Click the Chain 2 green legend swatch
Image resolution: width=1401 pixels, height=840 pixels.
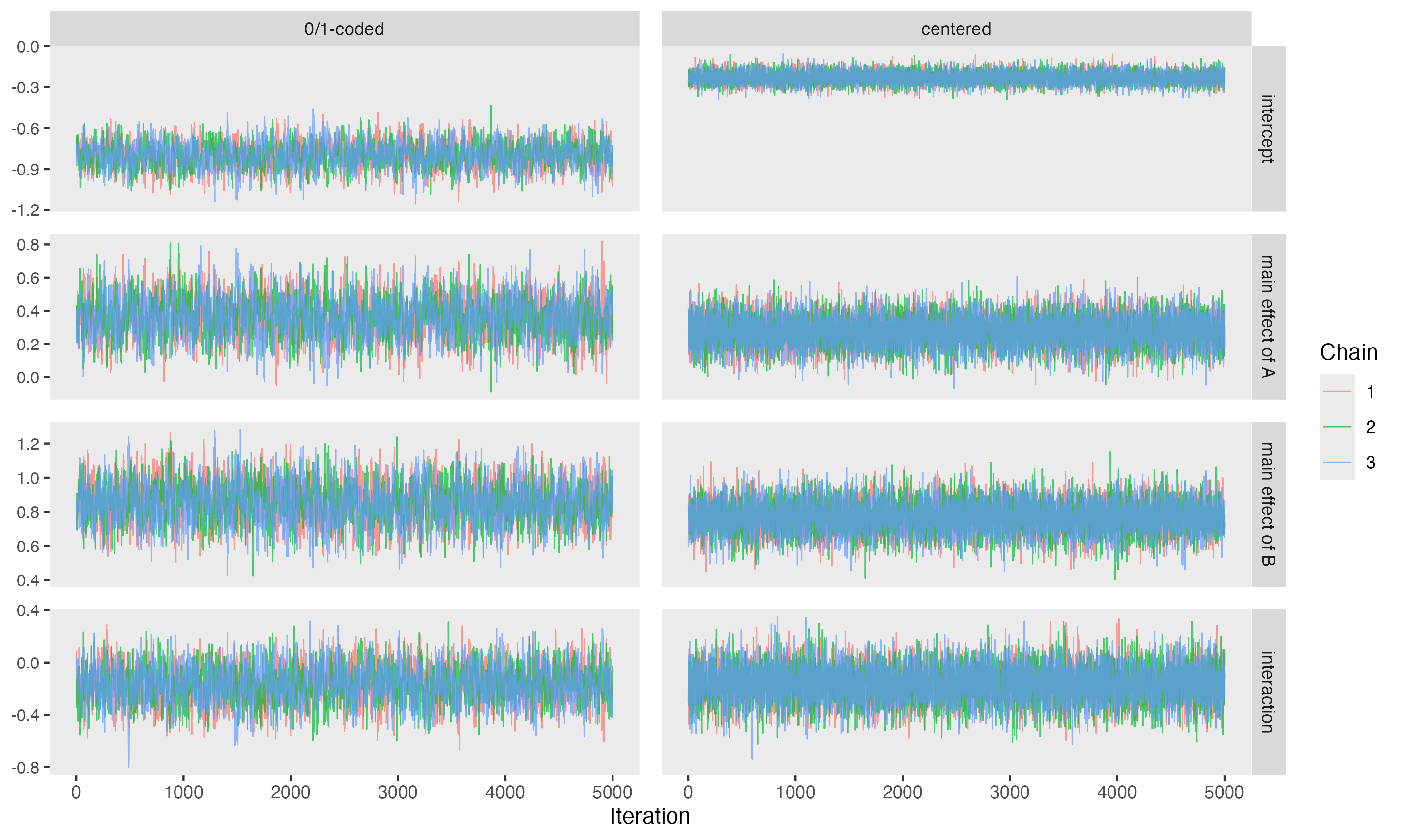click(x=1337, y=427)
